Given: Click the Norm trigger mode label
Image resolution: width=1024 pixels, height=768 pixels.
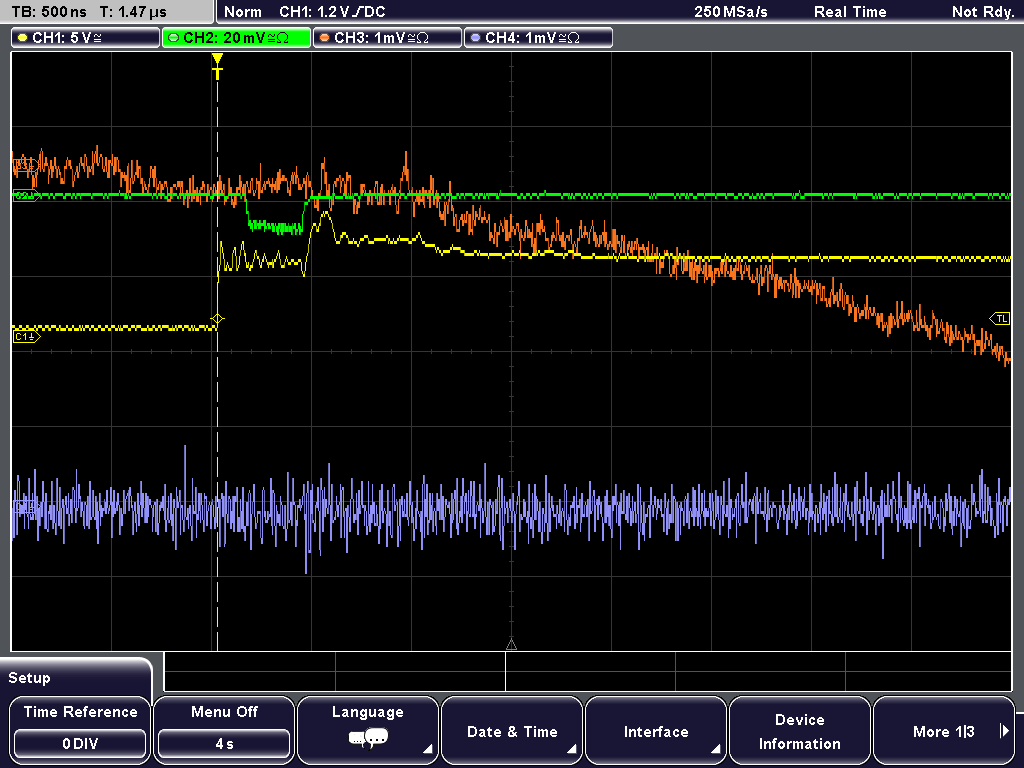Looking at the screenshot, I should click(x=243, y=12).
